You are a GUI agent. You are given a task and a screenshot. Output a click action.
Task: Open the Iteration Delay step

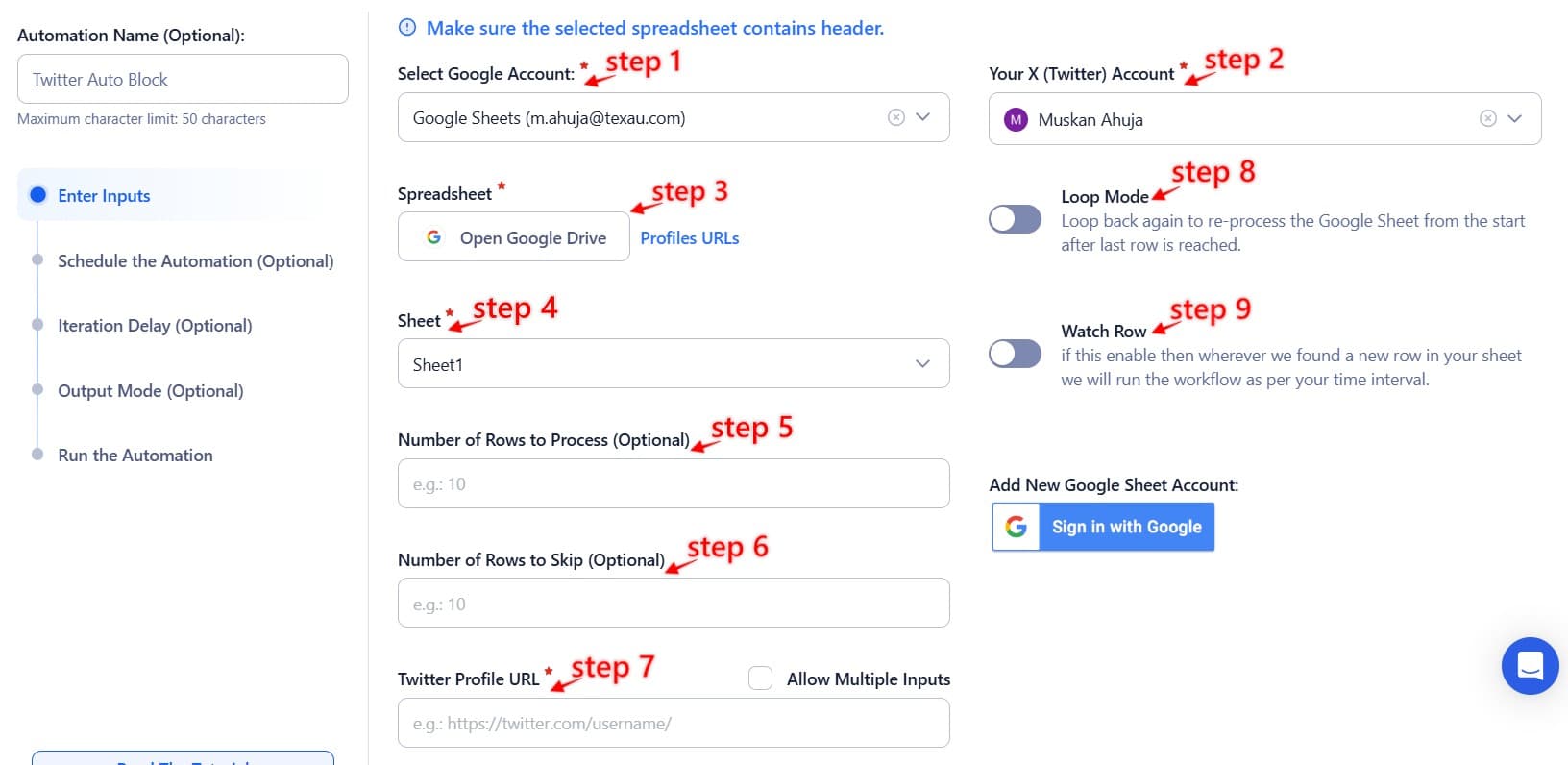click(155, 326)
